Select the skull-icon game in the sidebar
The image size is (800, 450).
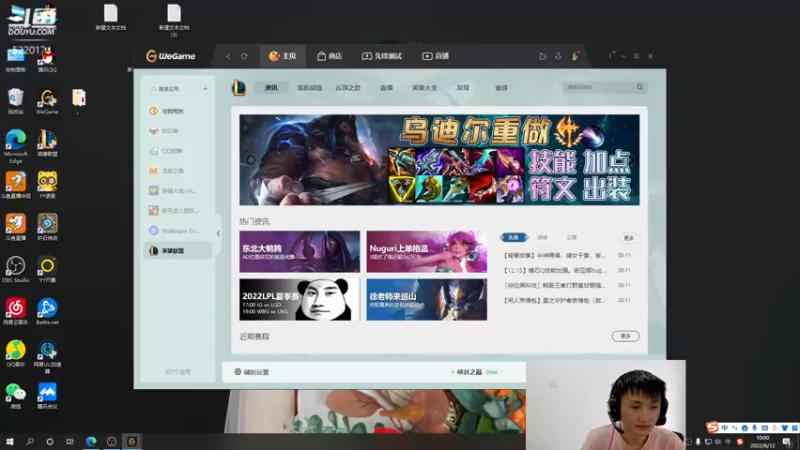[x=178, y=131]
